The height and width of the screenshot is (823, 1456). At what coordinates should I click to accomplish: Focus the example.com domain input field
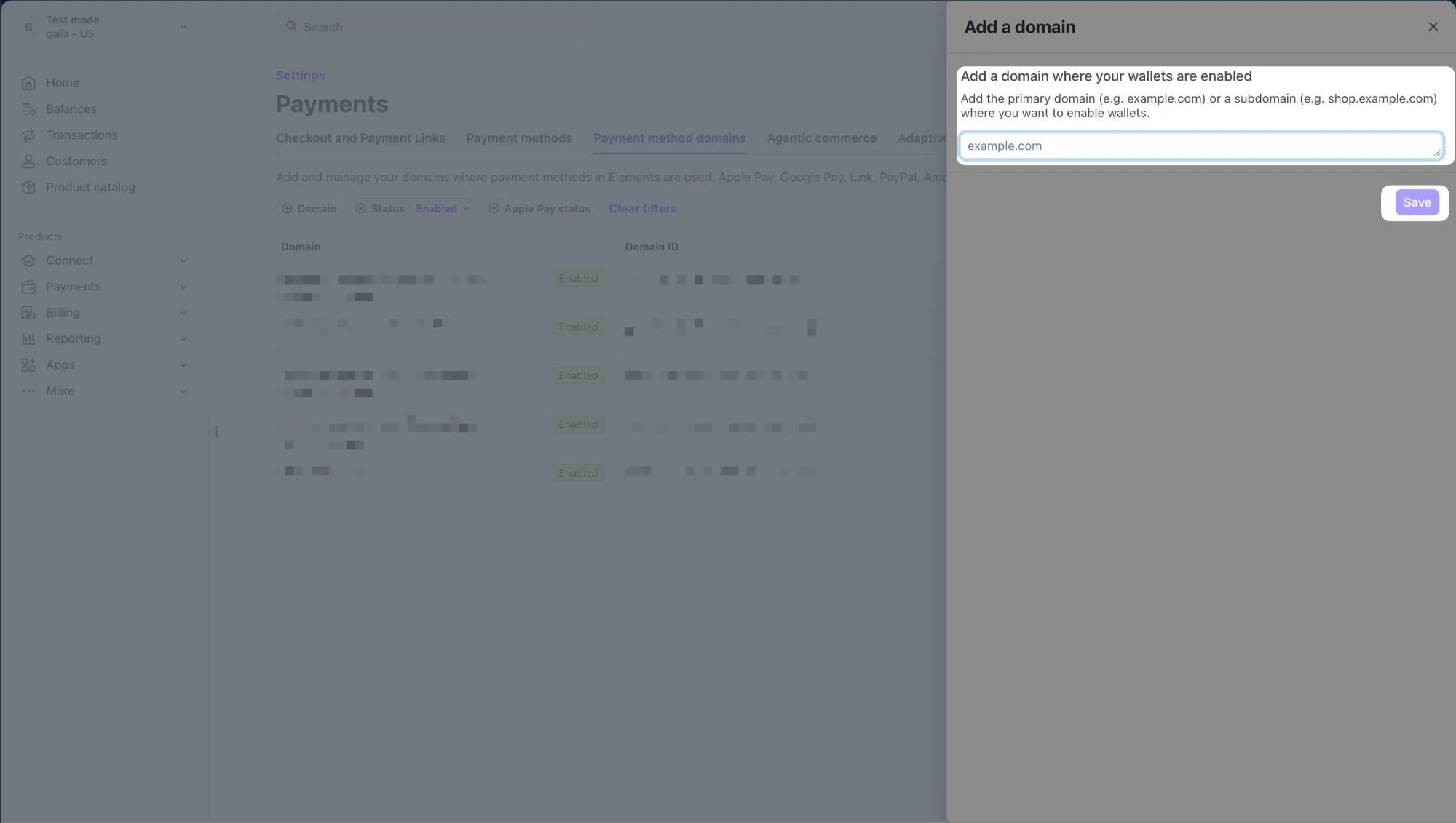pos(1201,146)
